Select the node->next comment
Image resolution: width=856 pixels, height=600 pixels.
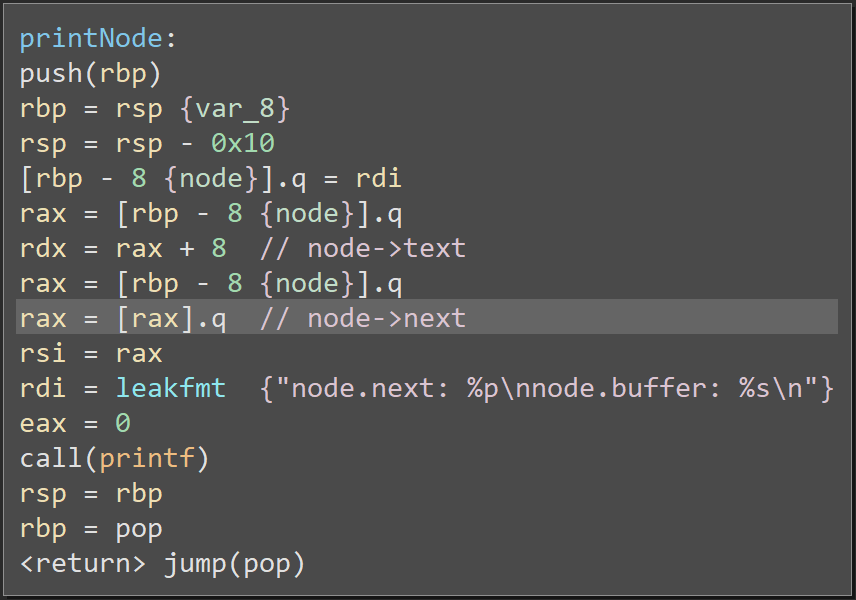[362, 318]
